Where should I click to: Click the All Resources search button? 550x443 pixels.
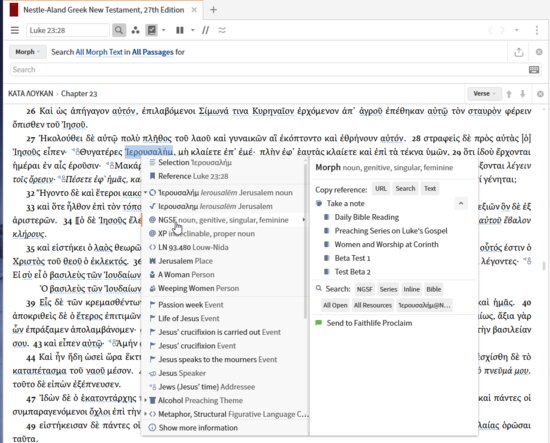click(x=373, y=306)
